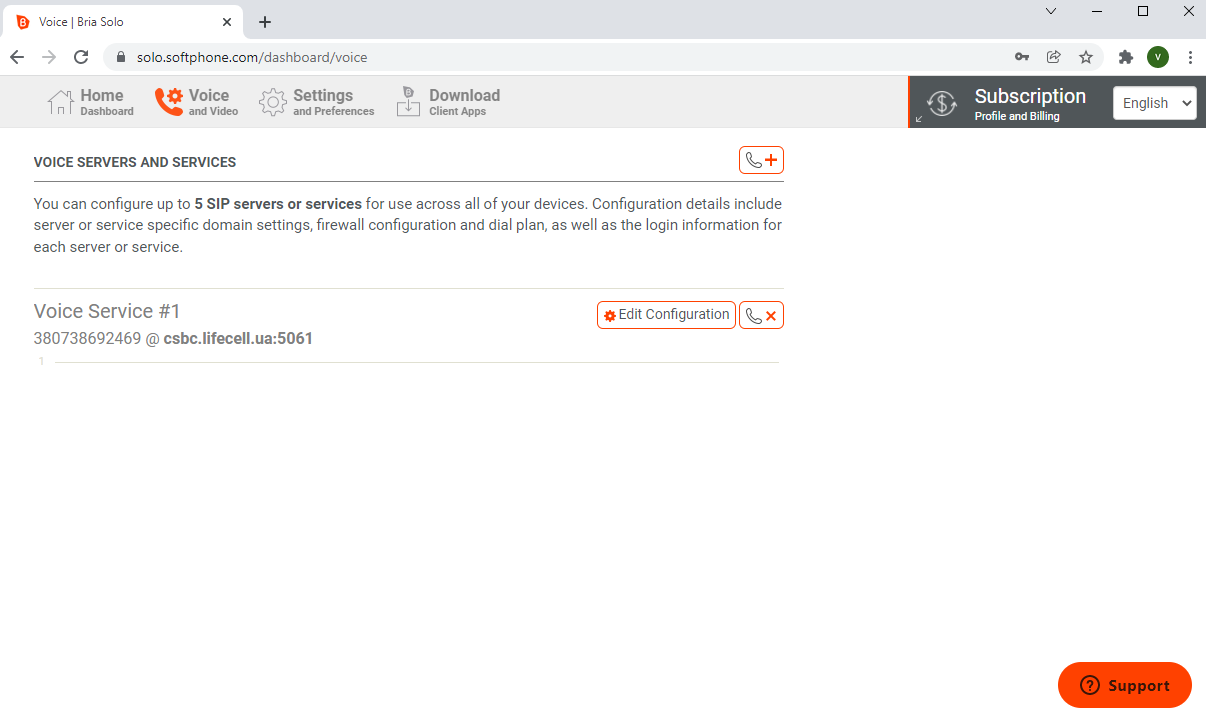Screen dimensions: 1206x717
Task: Open the tab search chevron
Action: coord(1051,11)
